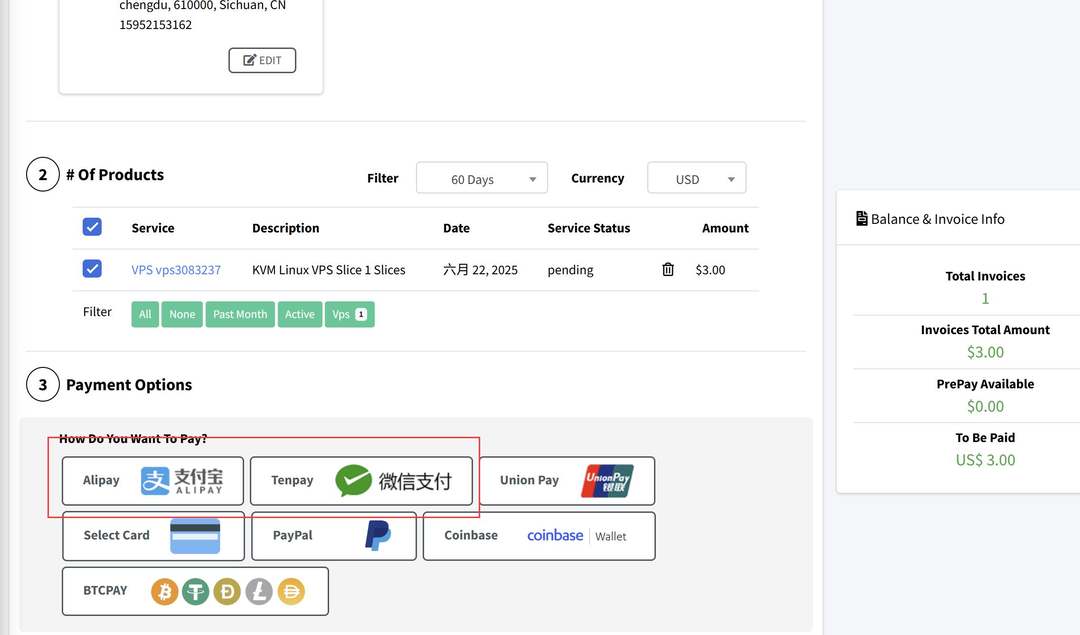
Task: Choose Coinbase Wallet payment option
Action: [x=539, y=536]
